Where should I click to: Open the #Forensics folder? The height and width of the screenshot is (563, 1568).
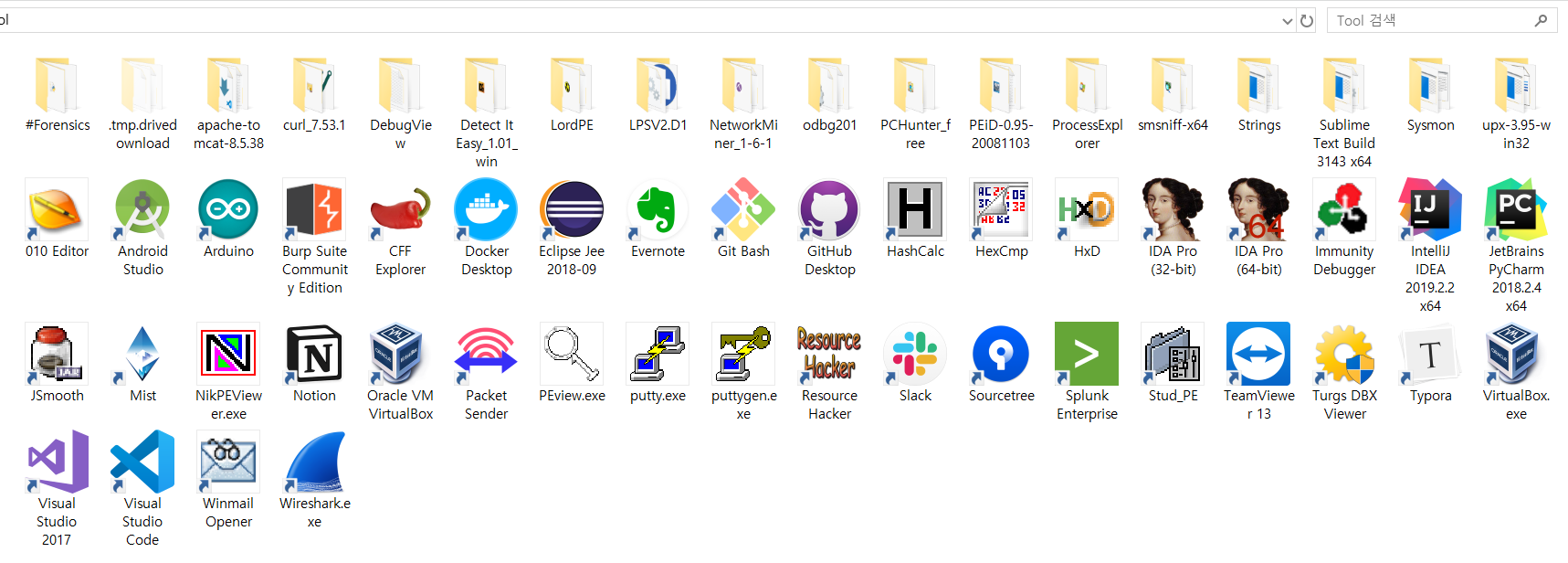point(57,84)
